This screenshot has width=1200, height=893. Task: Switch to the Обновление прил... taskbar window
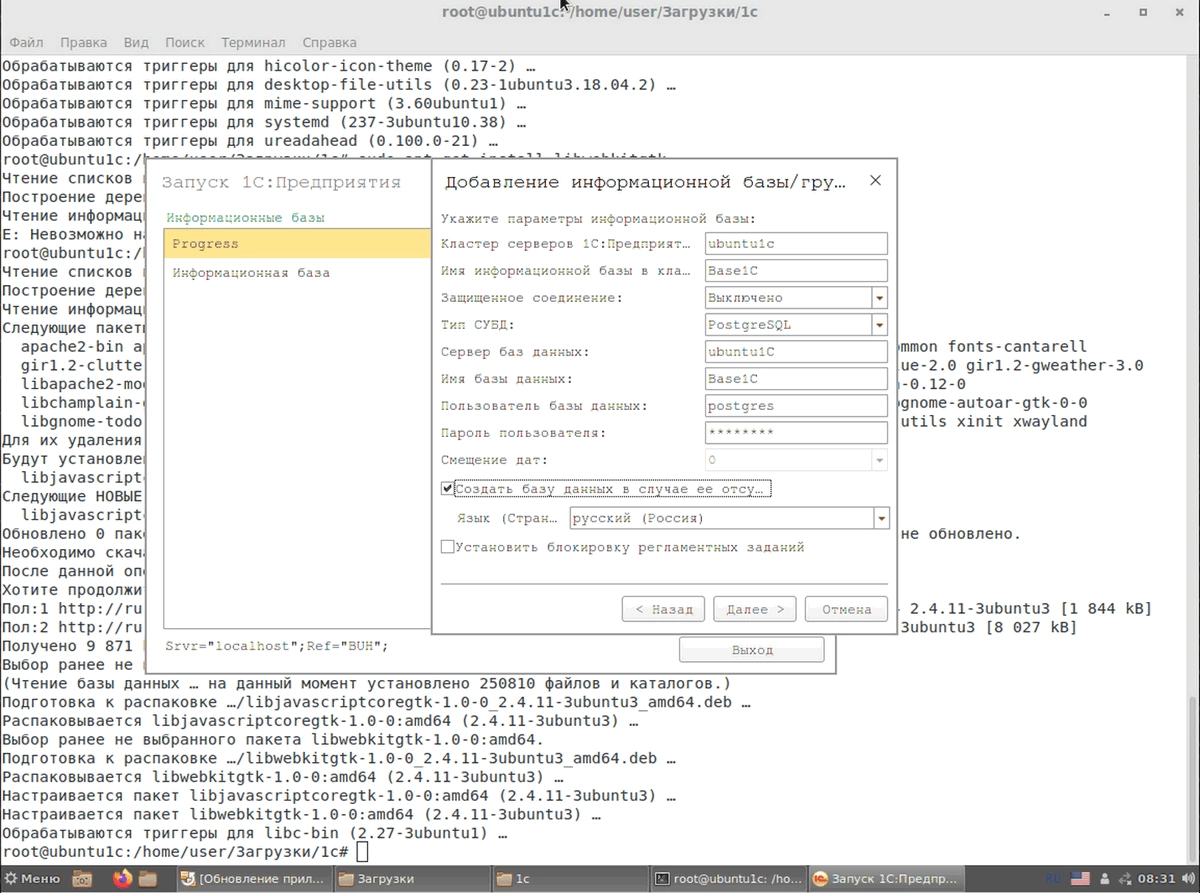[253, 879]
